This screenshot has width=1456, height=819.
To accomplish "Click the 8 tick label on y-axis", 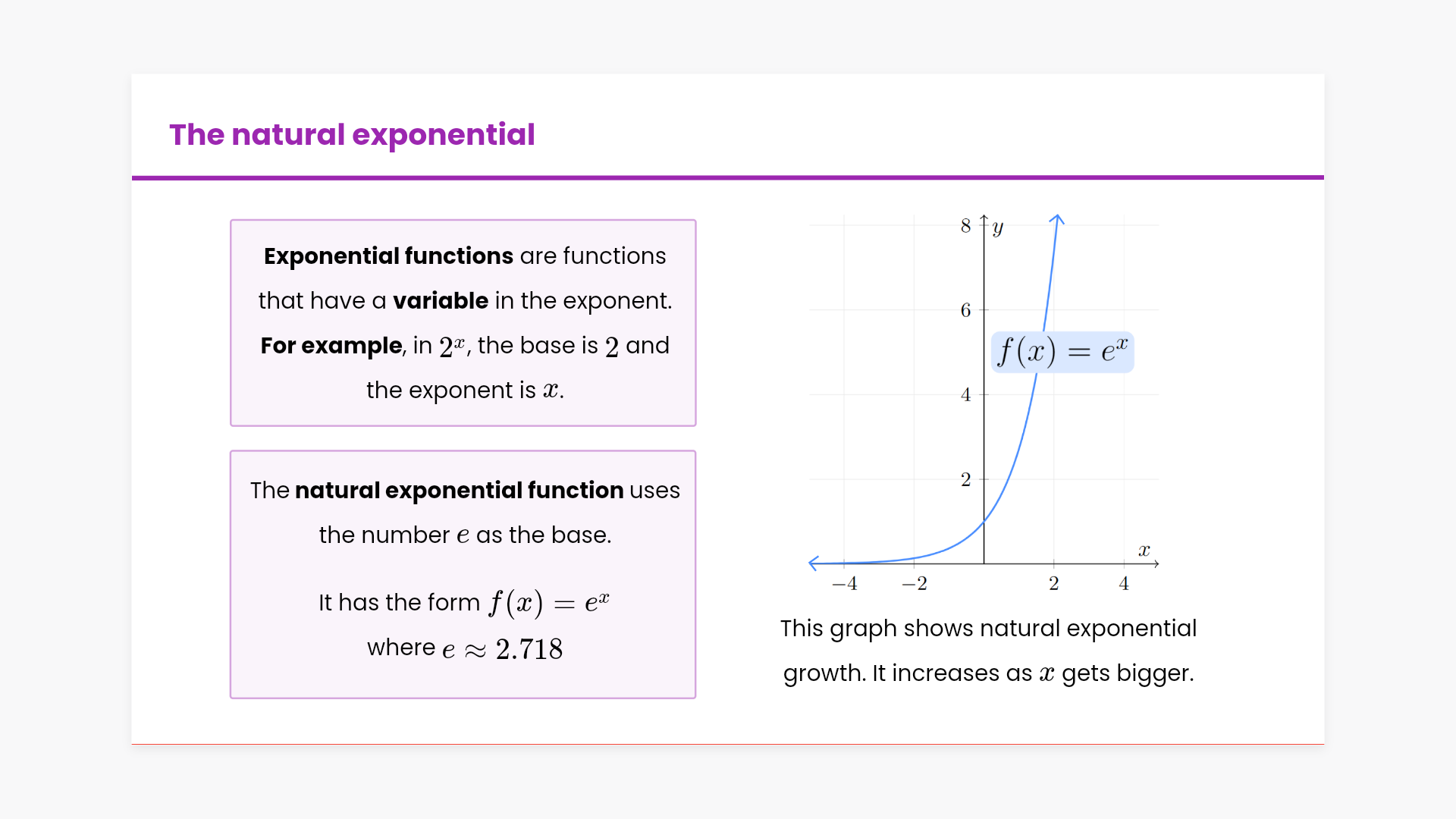I will click(x=965, y=226).
